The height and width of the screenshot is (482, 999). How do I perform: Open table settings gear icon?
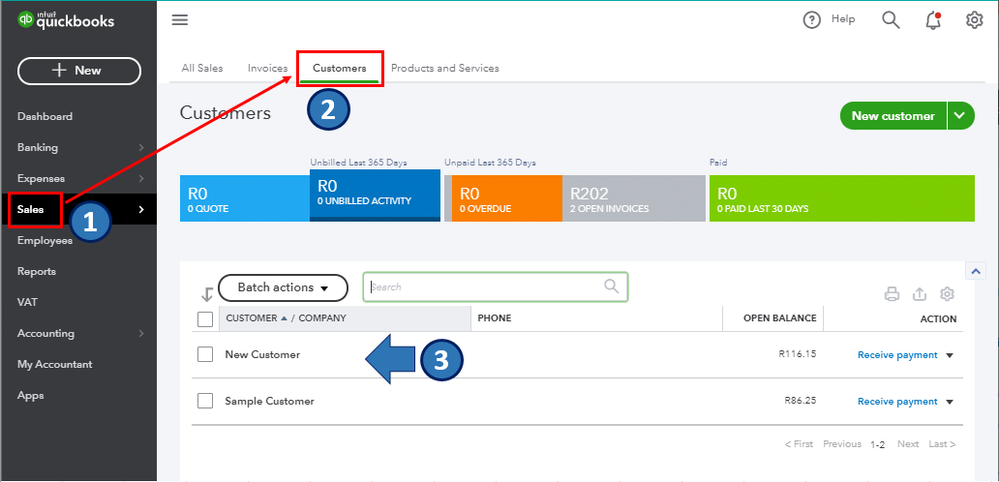947,294
